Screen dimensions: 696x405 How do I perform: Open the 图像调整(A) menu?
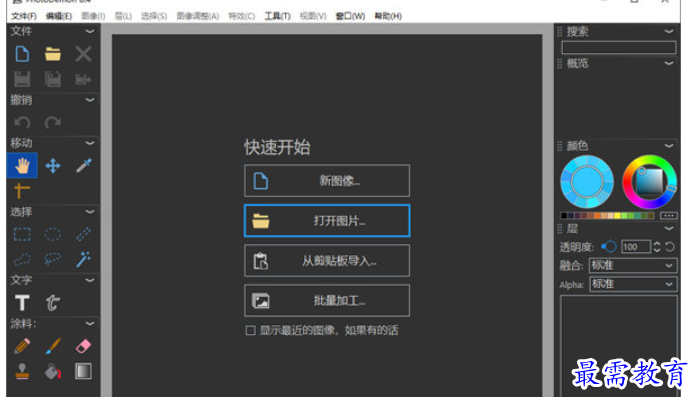(x=198, y=16)
